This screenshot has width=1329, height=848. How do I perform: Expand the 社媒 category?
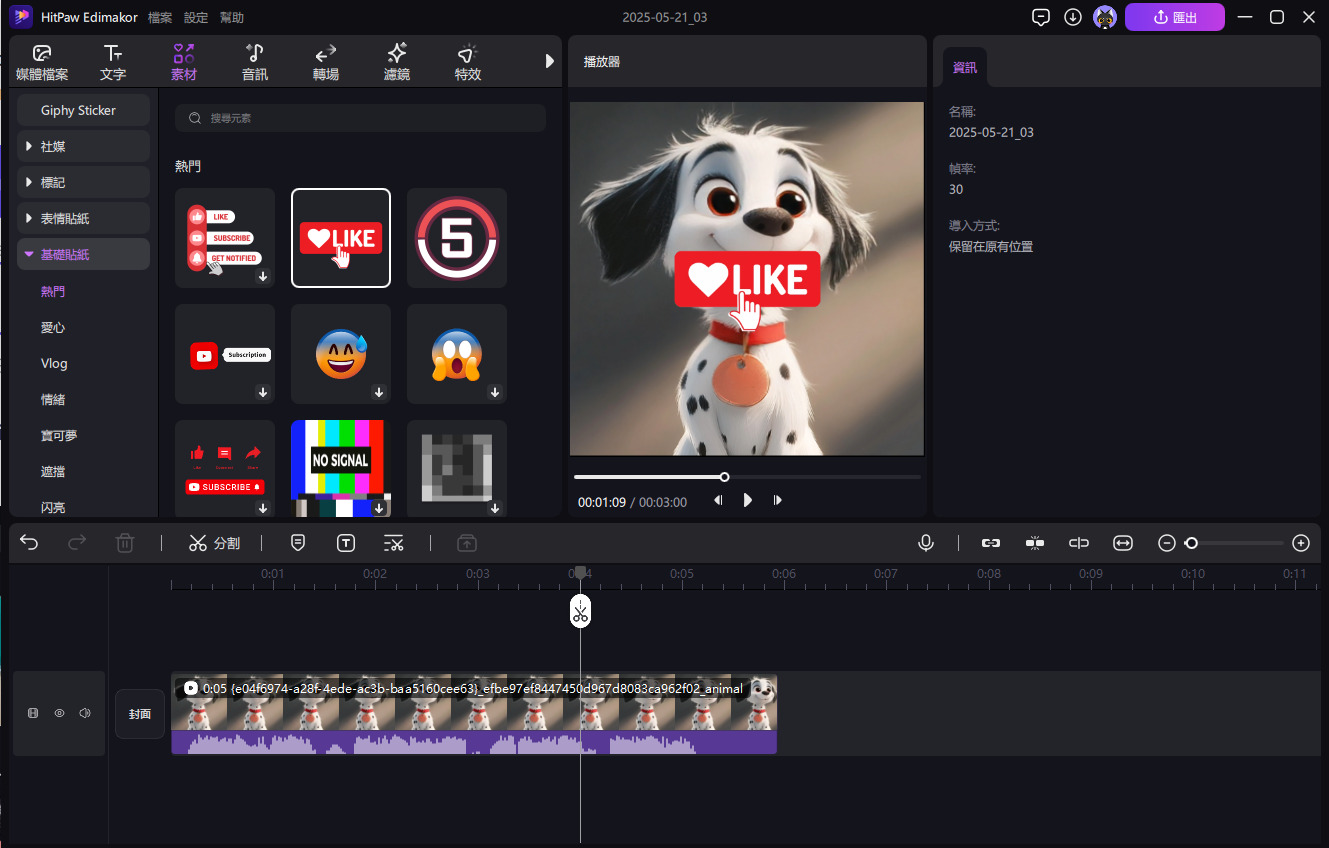pyautogui.click(x=84, y=146)
